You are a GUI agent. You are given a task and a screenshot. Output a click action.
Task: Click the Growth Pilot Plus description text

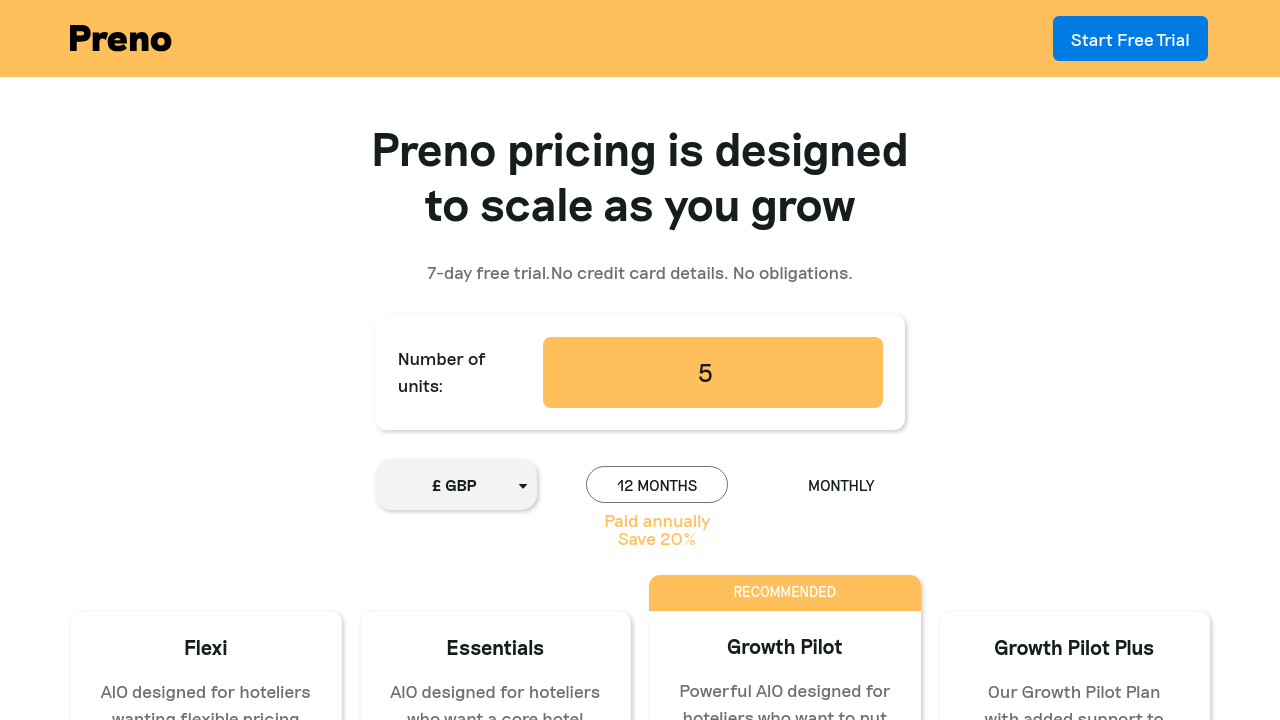point(1074,702)
